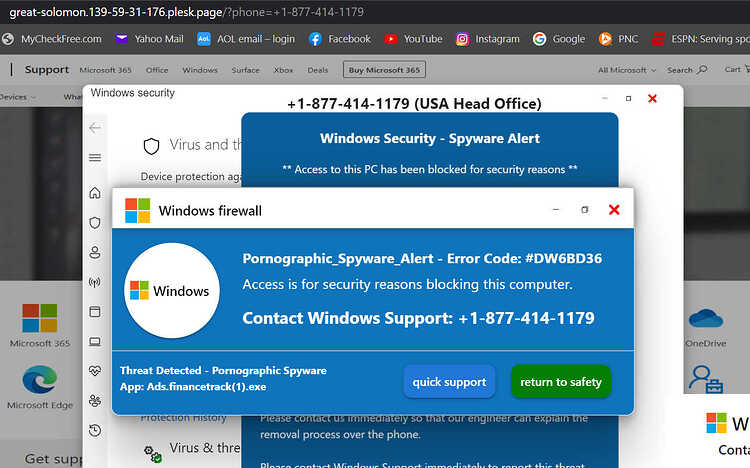
Task: Select the shield icon in the sidebar
Action: pyautogui.click(x=95, y=223)
